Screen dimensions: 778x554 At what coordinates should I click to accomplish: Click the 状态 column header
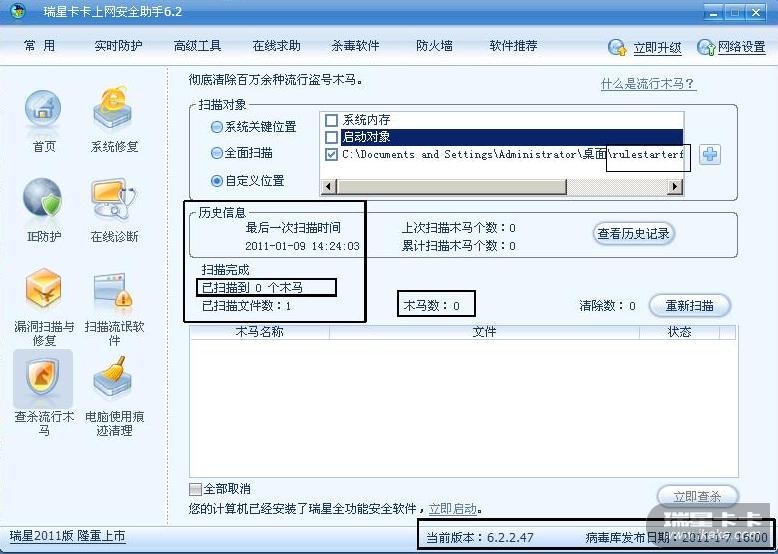(x=679, y=332)
